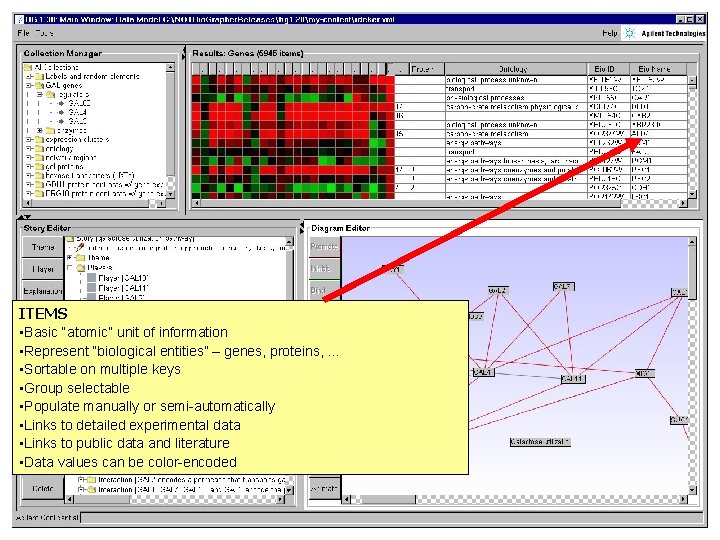Select the GRID protein collection row
This screenshot has height=540, width=720.
100,185
